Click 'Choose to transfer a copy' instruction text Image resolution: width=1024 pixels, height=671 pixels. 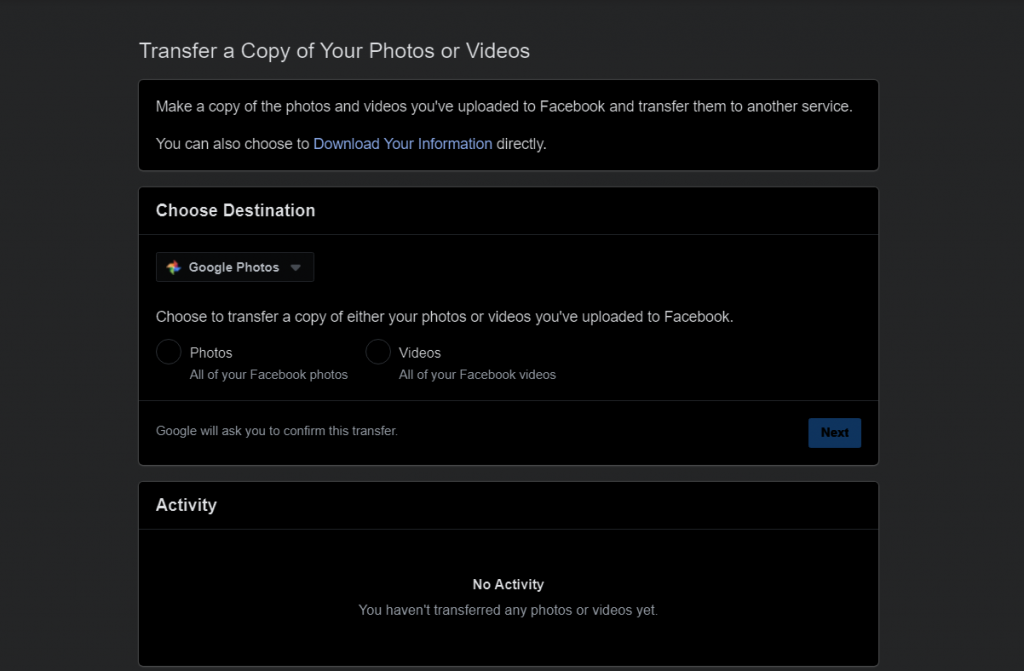(444, 317)
